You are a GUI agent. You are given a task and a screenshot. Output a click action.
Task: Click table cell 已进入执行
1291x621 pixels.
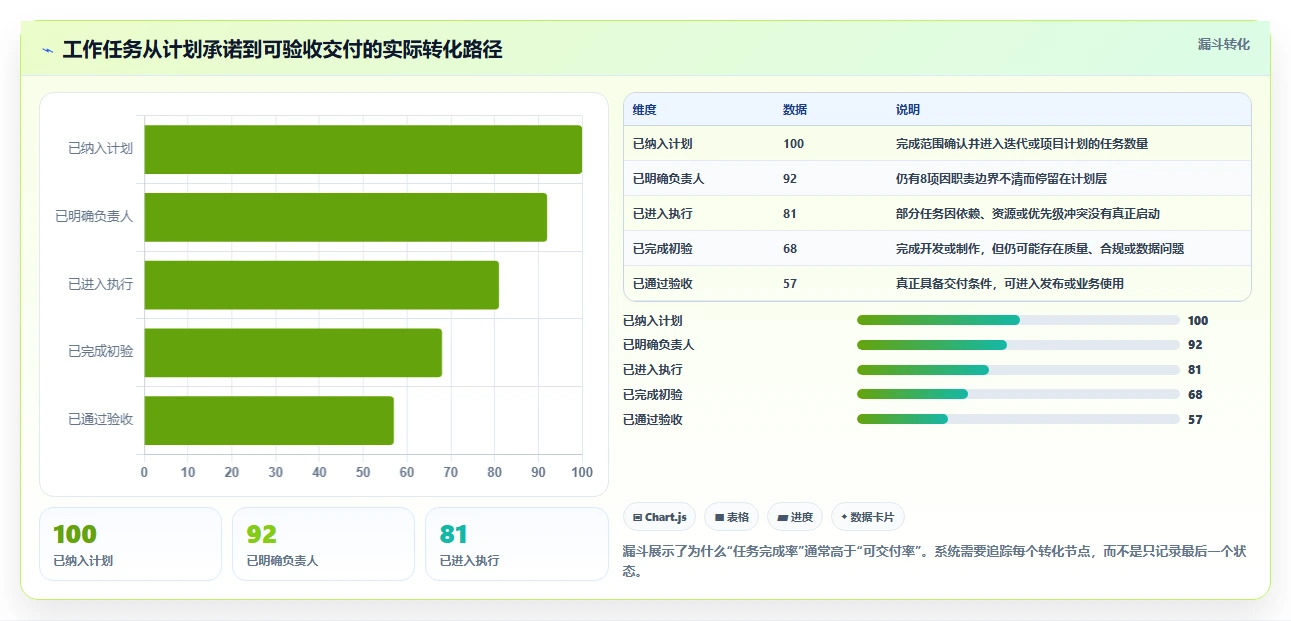[662, 214]
